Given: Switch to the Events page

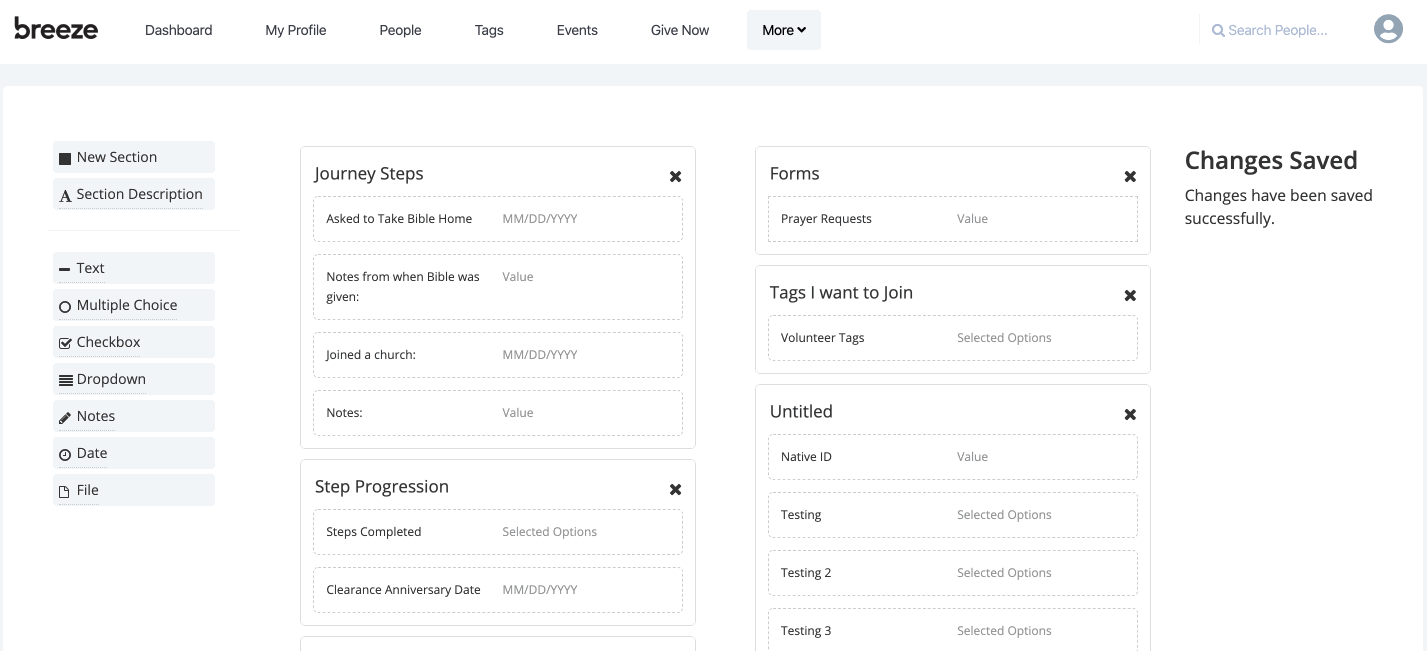Looking at the screenshot, I should pos(576,30).
